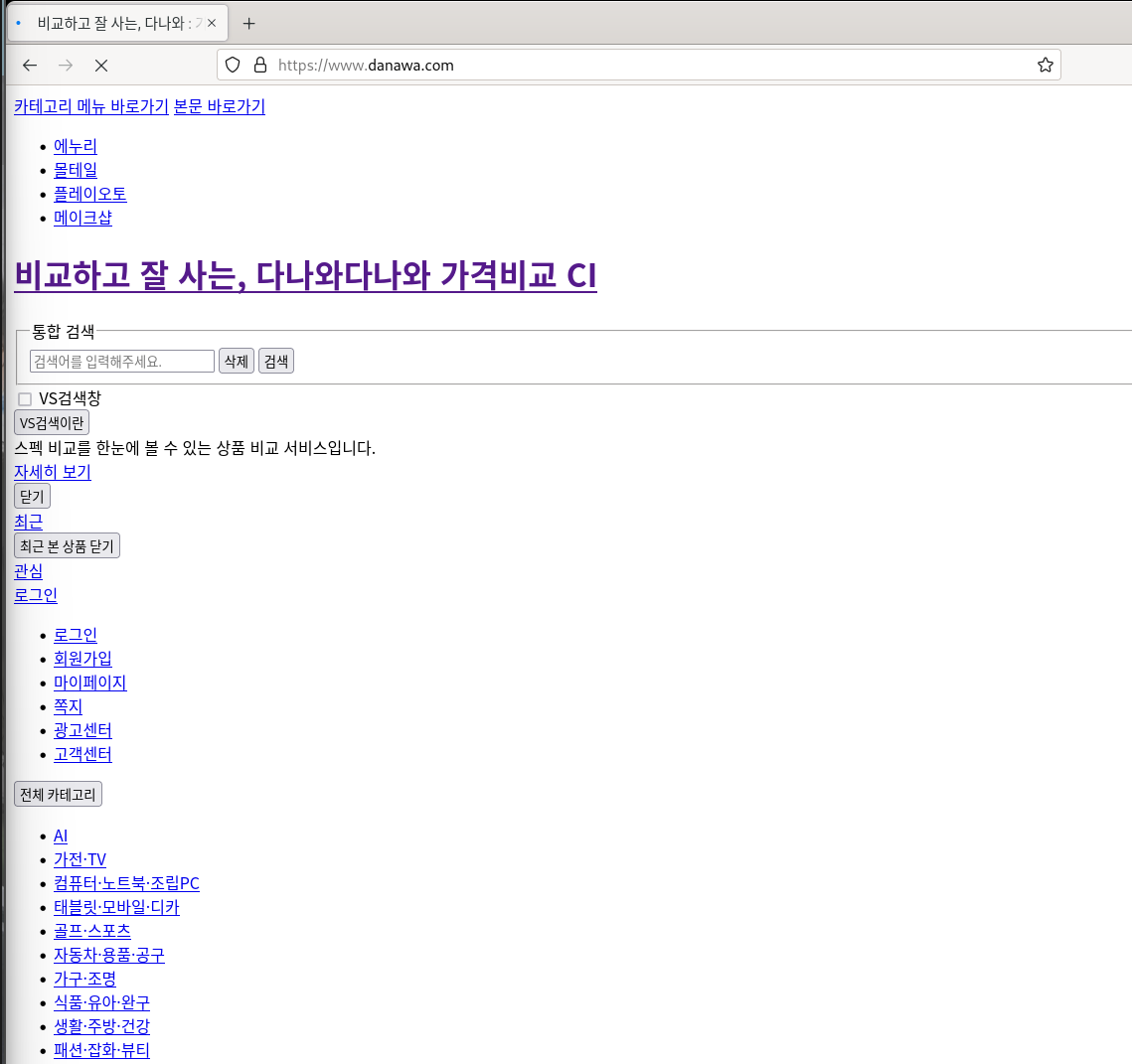Click the 다나와 가격비교 CI heading link
Image resolution: width=1132 pixels, height=1064 pixels.
pos(305,276)
